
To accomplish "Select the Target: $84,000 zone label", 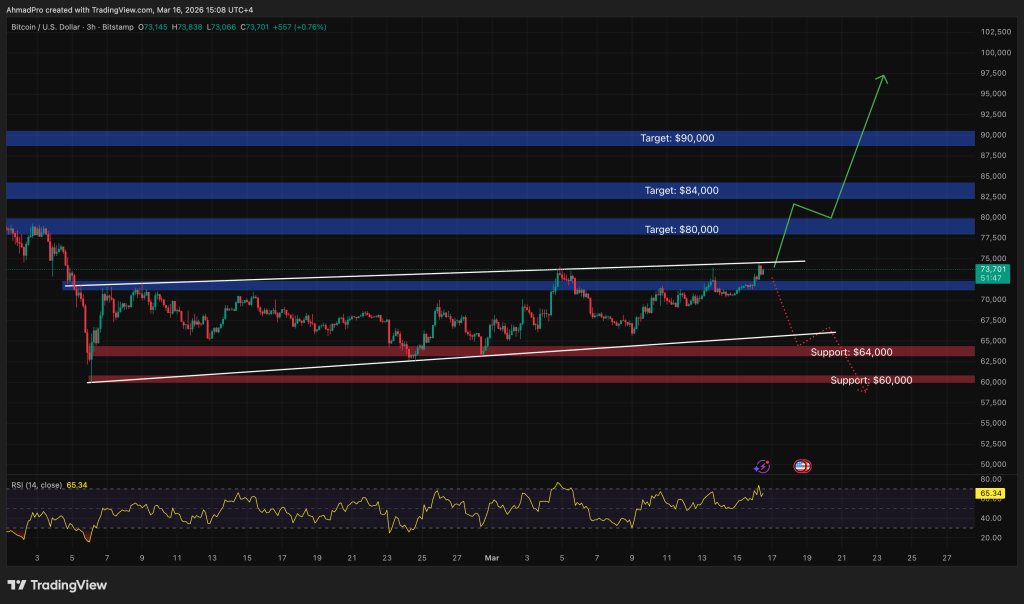I will [681, 190].
